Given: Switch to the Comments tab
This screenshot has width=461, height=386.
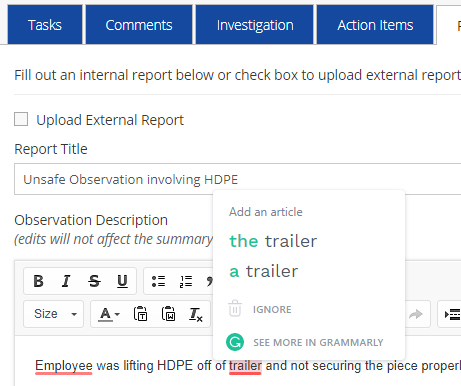Looking at the screenshot, I should [139, 25].
